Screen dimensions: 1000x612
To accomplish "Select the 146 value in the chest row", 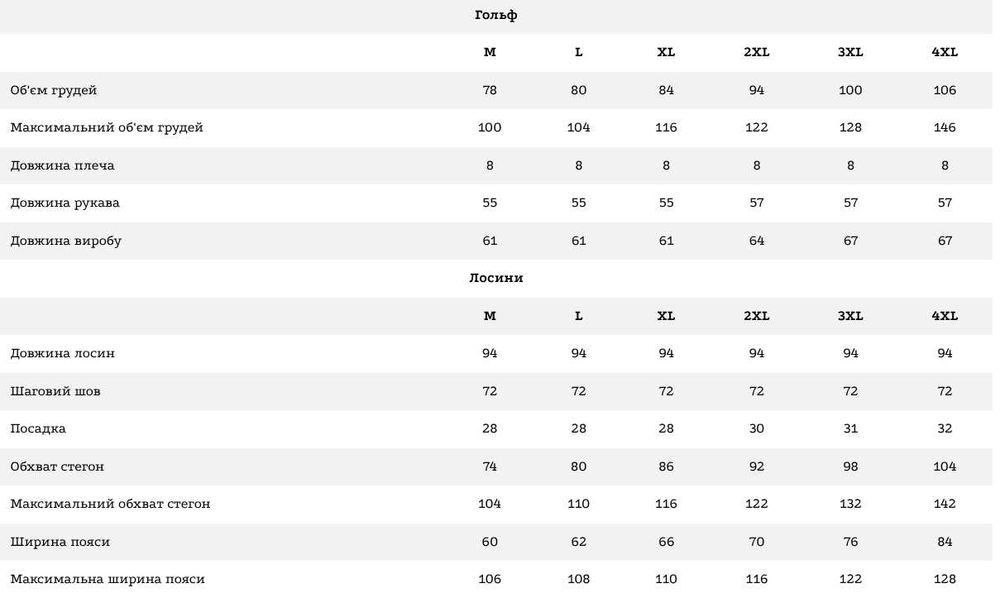I will (944, 128).
